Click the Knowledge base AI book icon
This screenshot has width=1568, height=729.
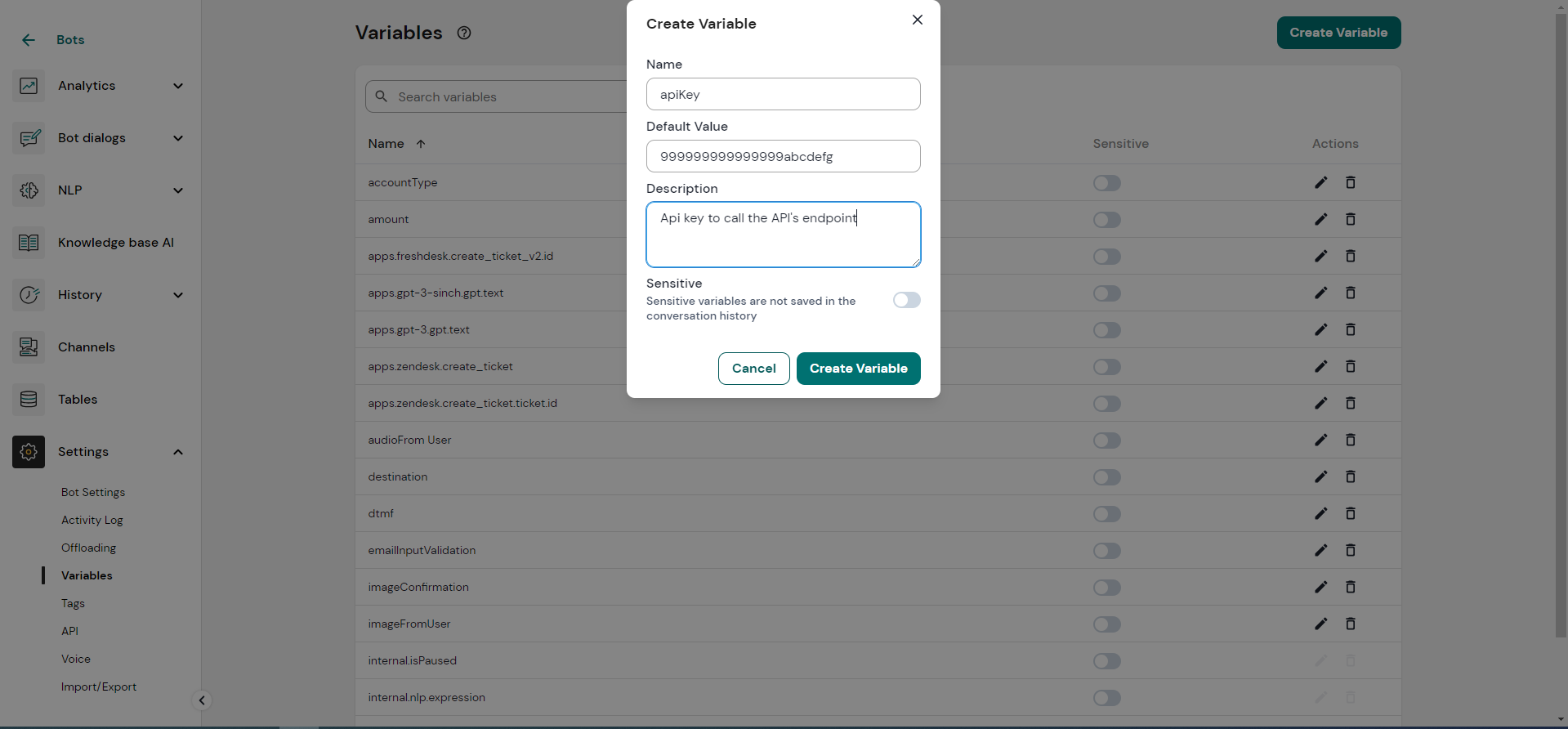(x=29, y=243)
